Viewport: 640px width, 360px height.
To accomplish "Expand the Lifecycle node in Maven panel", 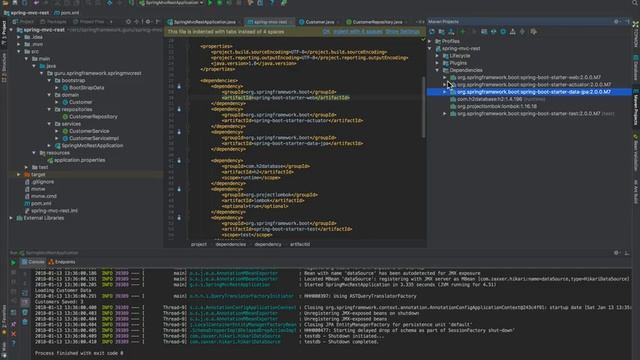I will 438,56.
